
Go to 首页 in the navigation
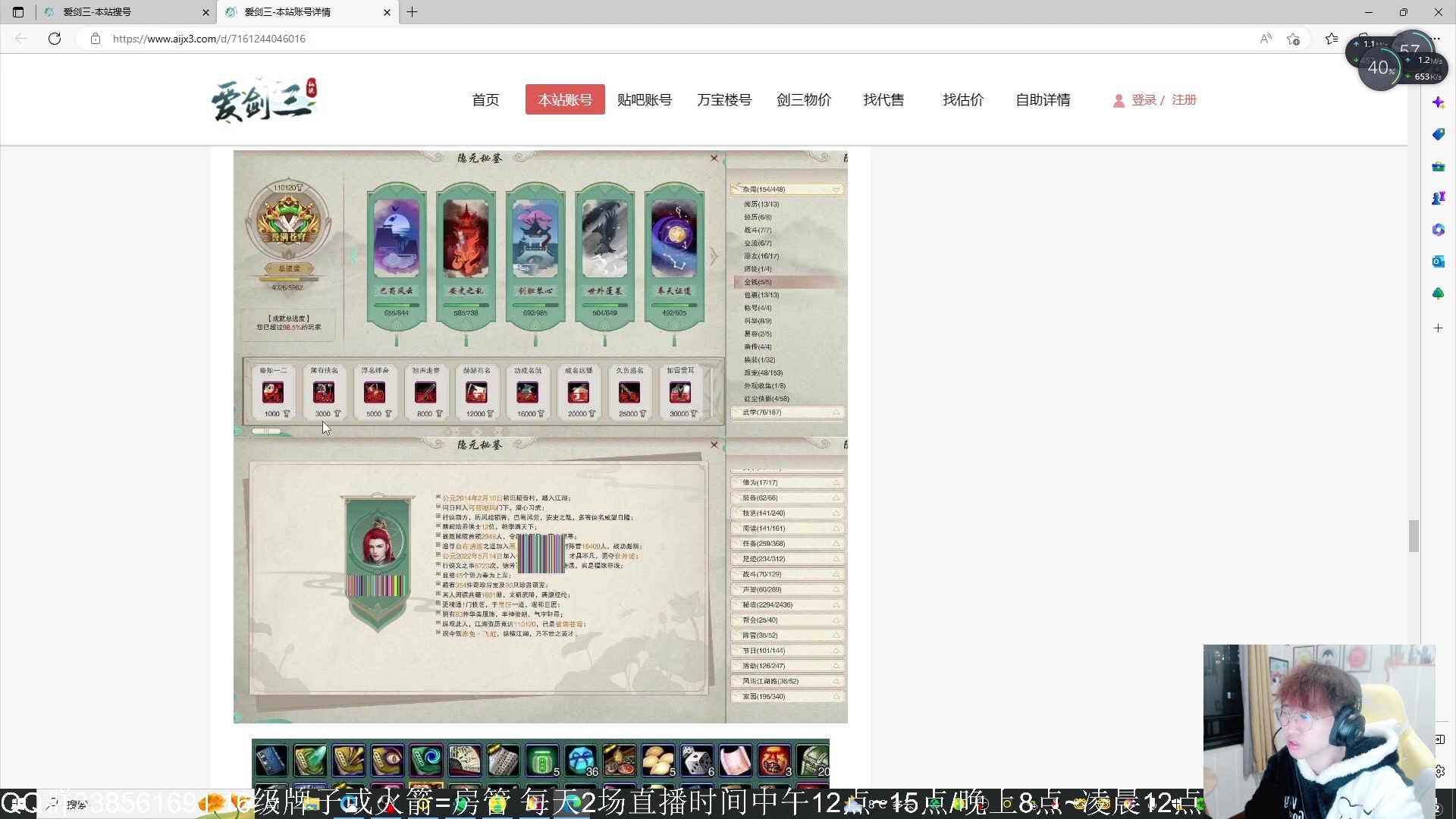tap(485, 100)
